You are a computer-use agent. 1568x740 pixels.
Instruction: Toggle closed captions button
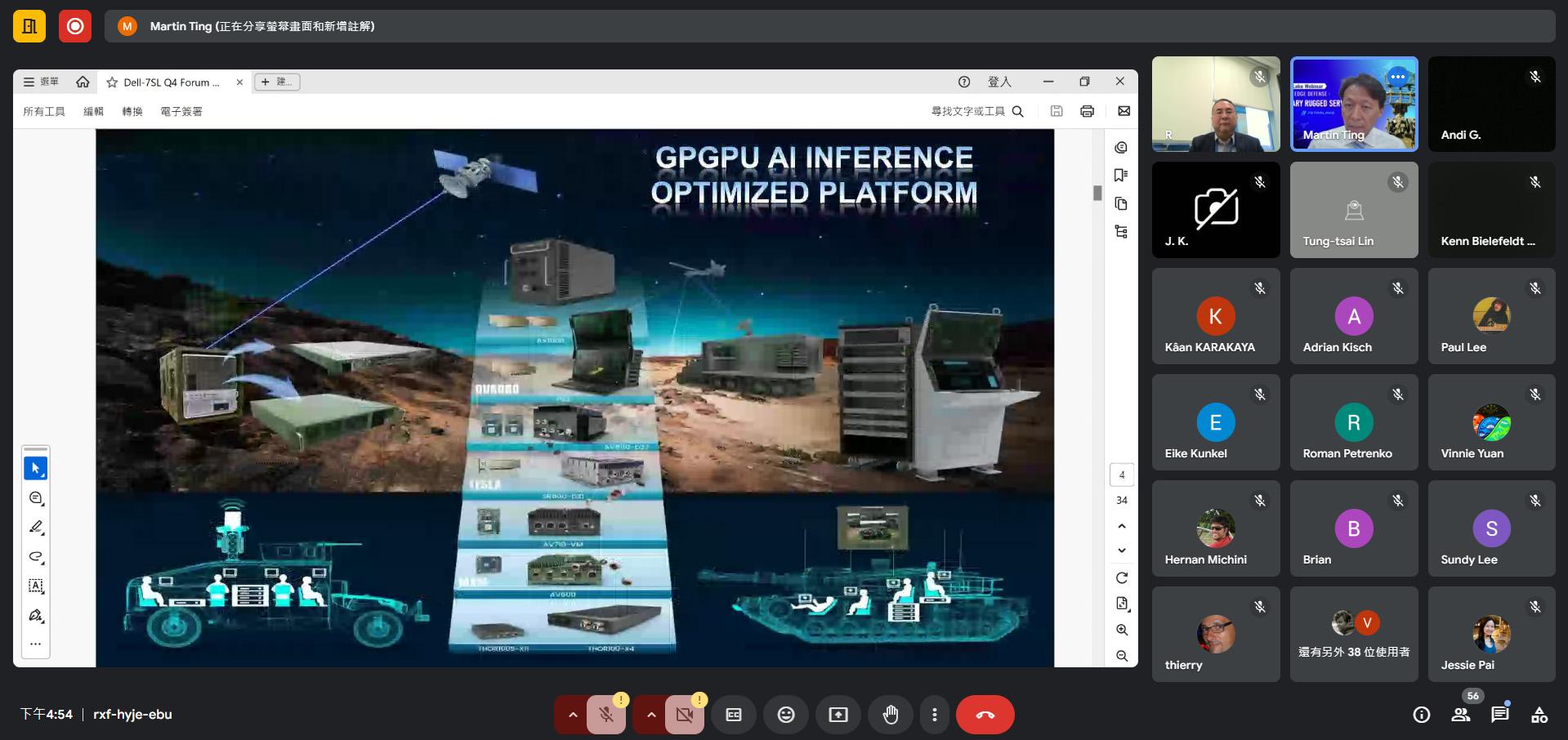734,715
